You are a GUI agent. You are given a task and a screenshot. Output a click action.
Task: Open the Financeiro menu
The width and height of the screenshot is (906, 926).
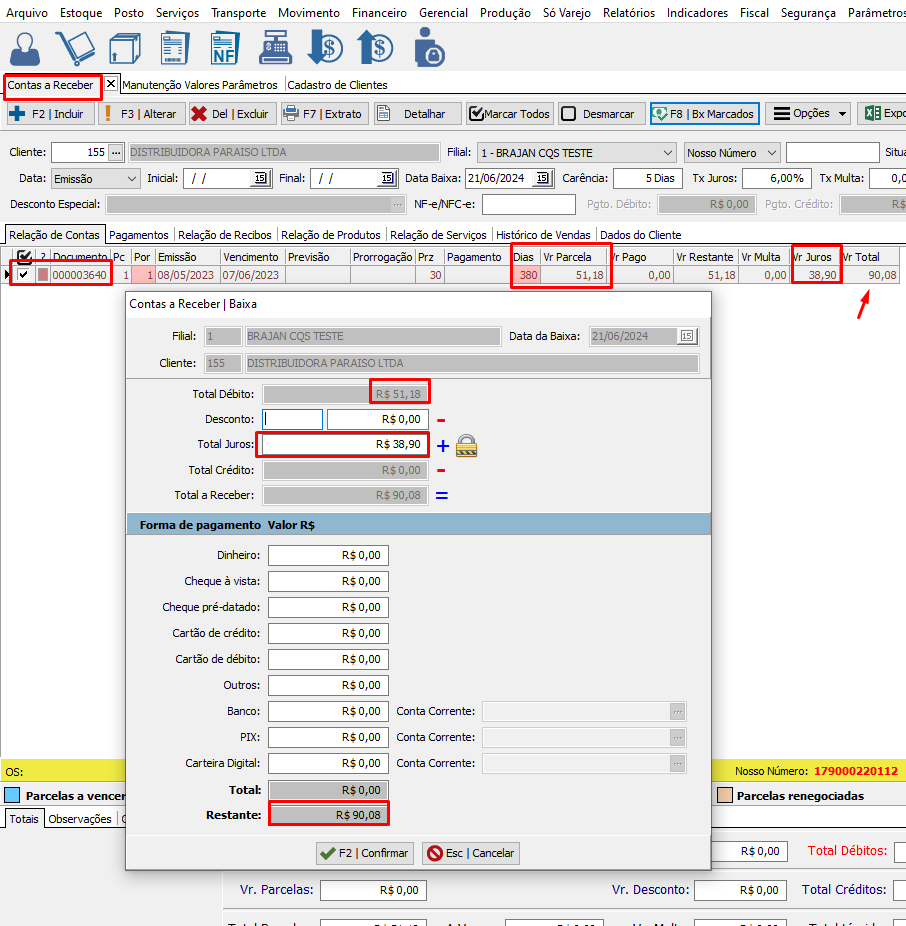pyautogui.click(x=379, y=13)
